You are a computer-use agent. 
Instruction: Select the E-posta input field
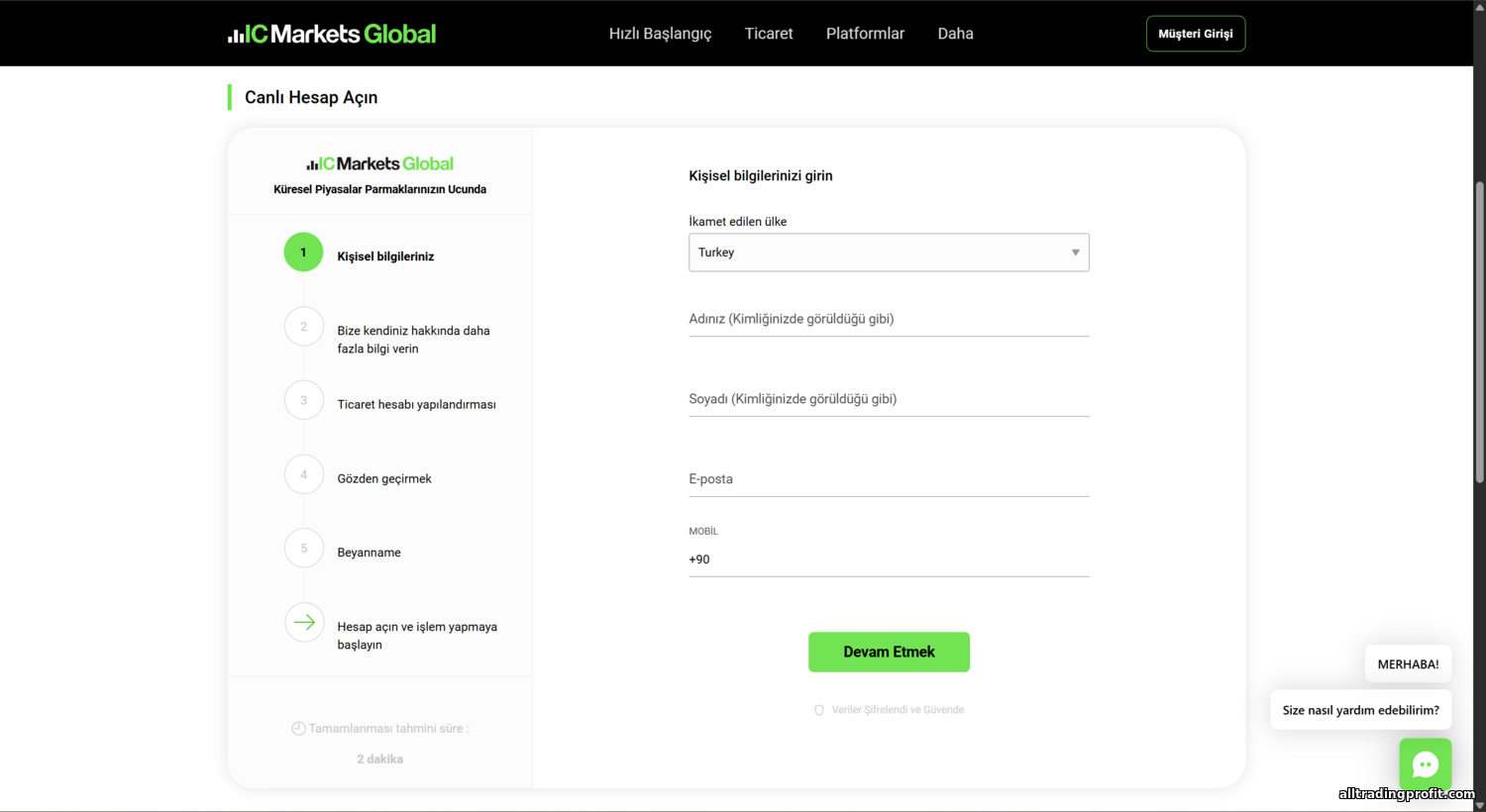(888, 479)
